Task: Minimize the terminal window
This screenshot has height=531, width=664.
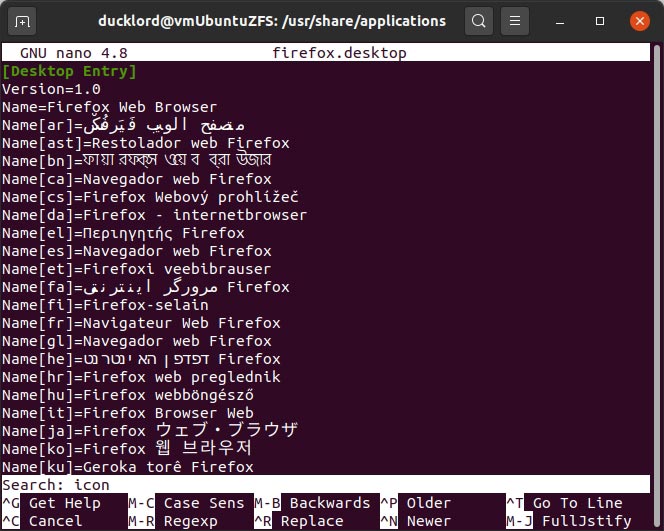Action: coord(560,21)
